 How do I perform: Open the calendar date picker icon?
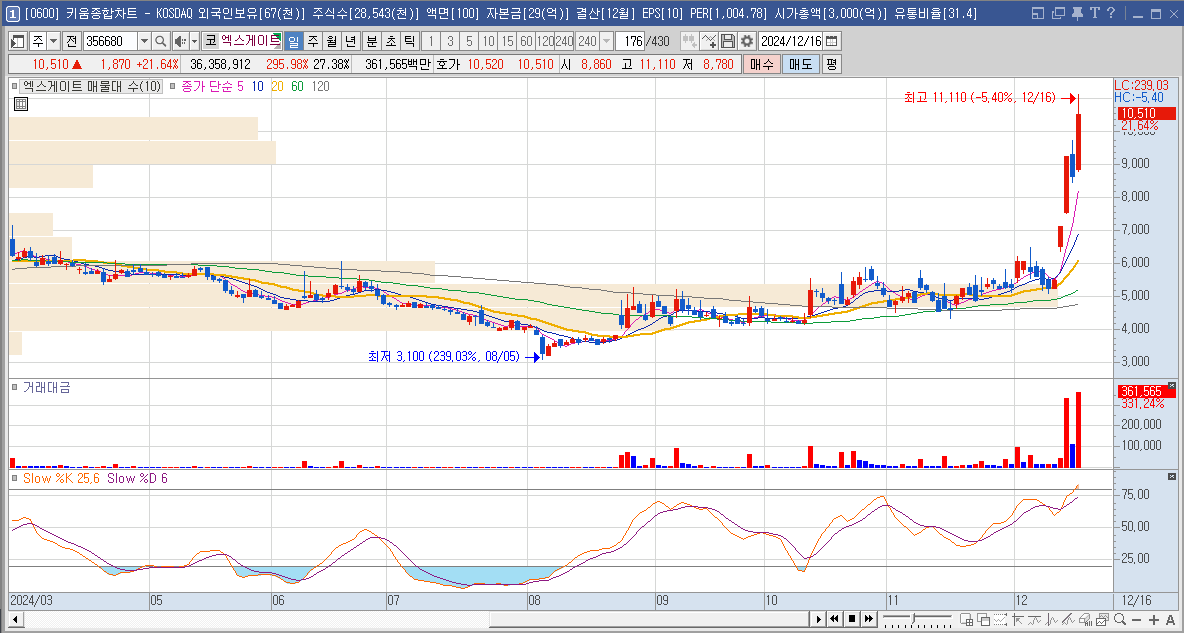tap(831, 41)
